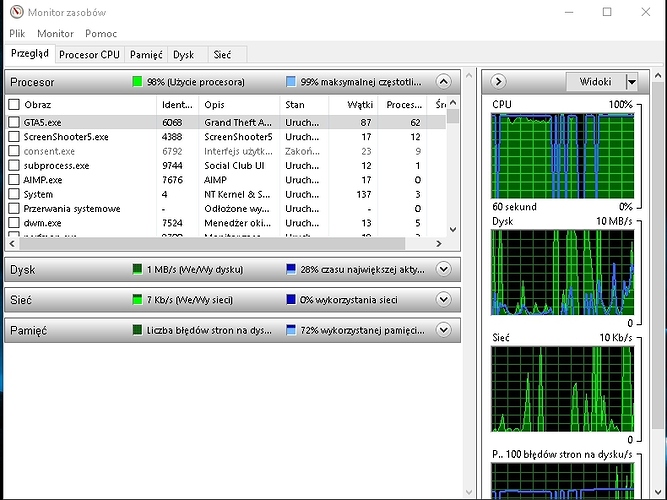
Task: Select the subprocess.exe process name
Action: click(56, 166)
